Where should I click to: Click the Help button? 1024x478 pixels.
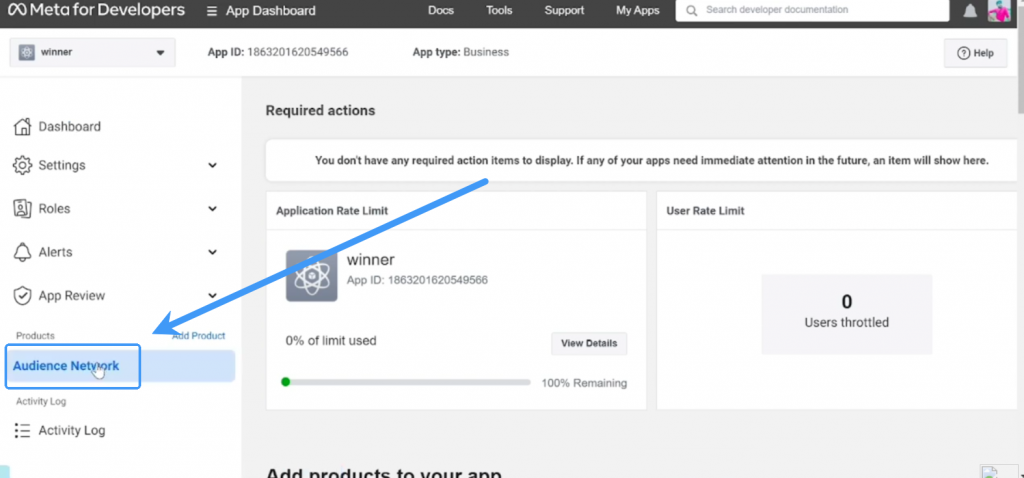pos(975,53)
